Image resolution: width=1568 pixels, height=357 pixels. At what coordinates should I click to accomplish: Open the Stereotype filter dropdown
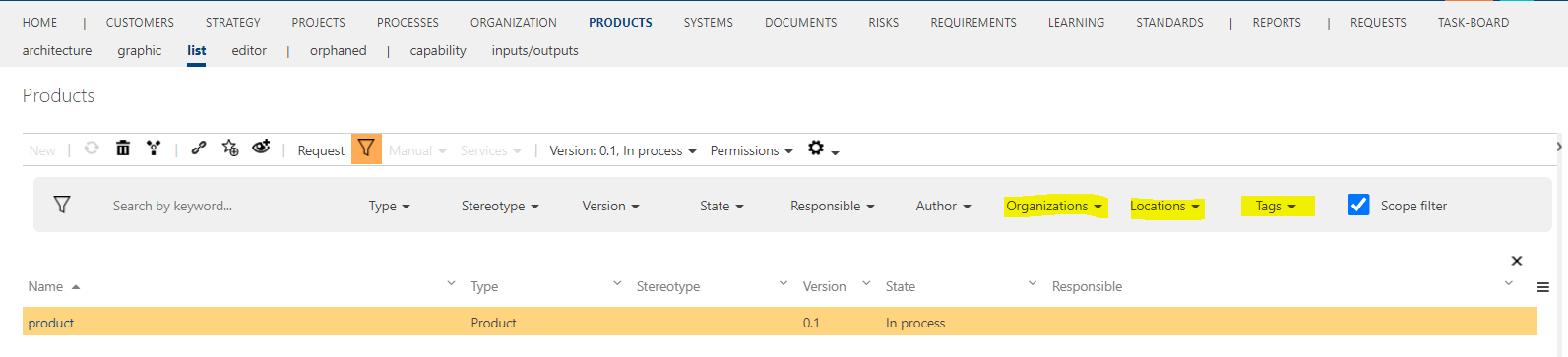tap(500, 206)
